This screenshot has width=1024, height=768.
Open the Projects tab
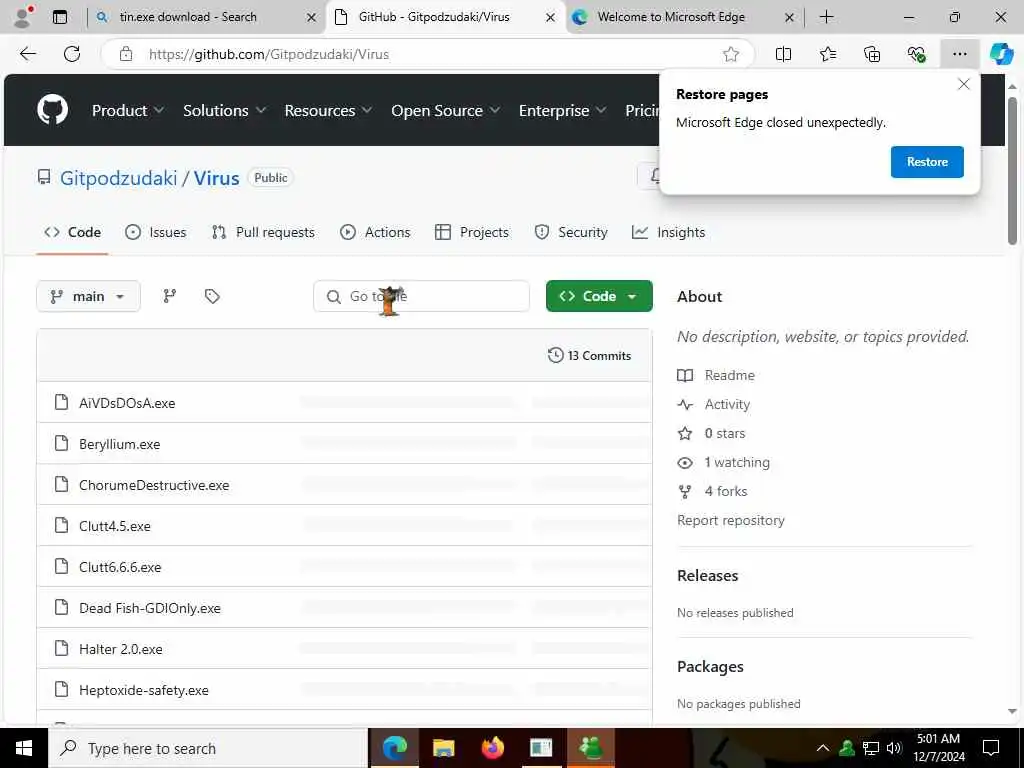472,232
